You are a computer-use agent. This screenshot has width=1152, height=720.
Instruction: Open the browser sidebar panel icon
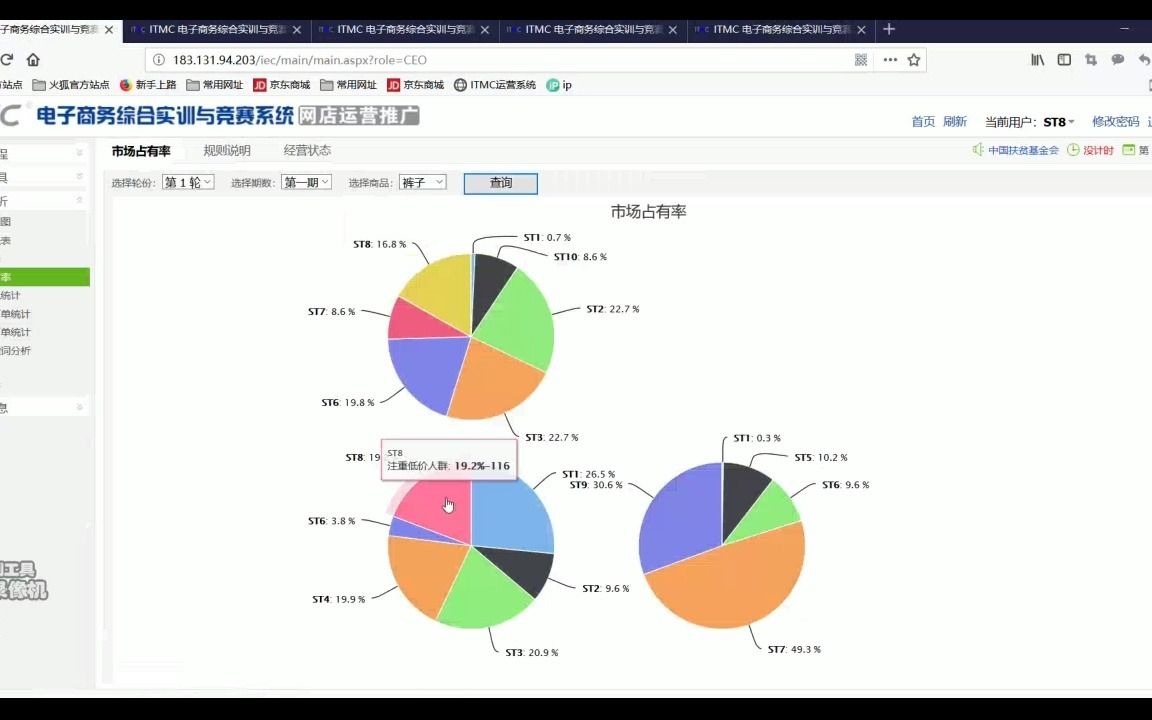[1064, 60]
